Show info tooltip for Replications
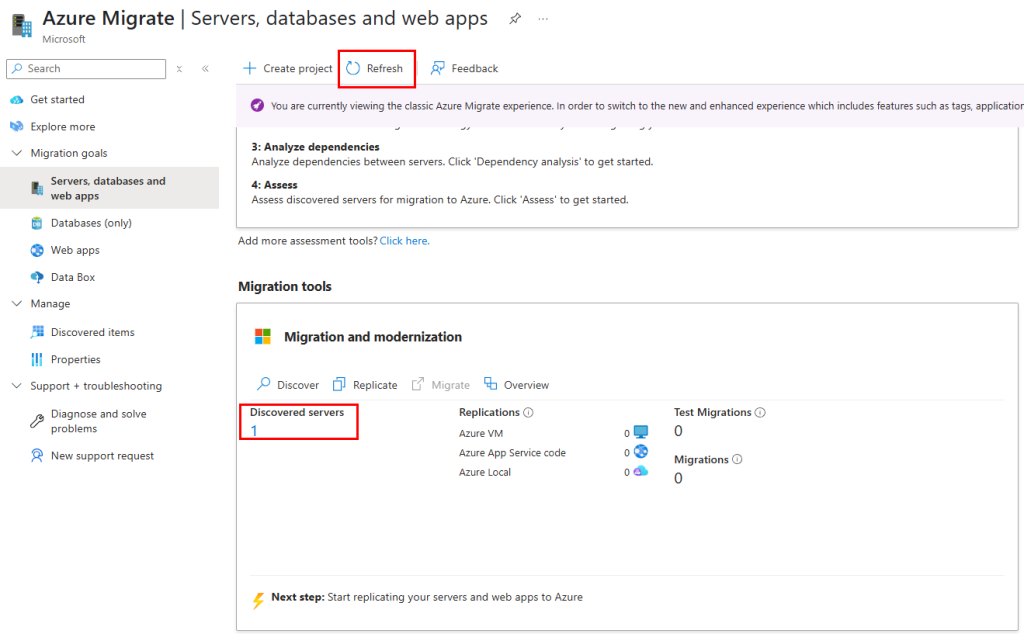The width and height of the screenshot is (1024, 634). pos(528,413)
